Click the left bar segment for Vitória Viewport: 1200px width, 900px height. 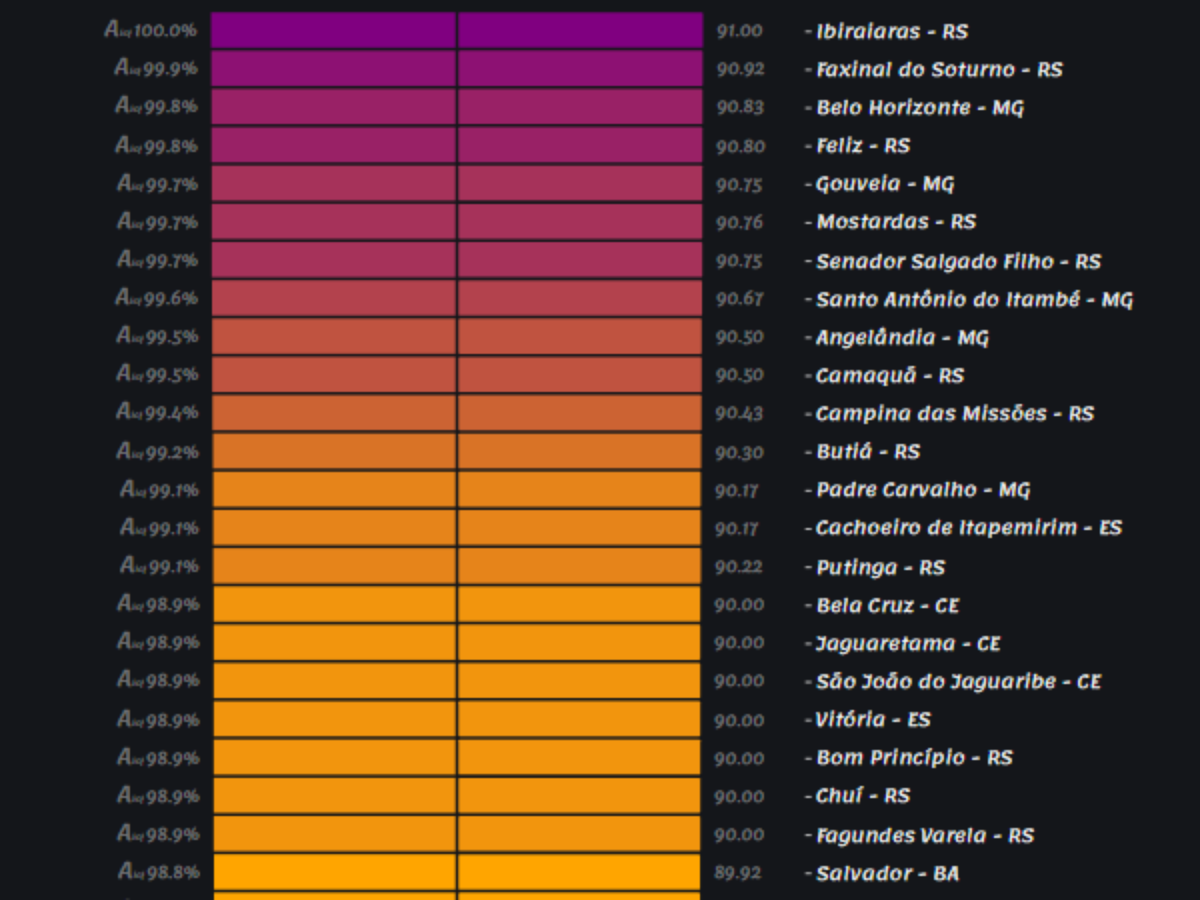tap(334, 719)
